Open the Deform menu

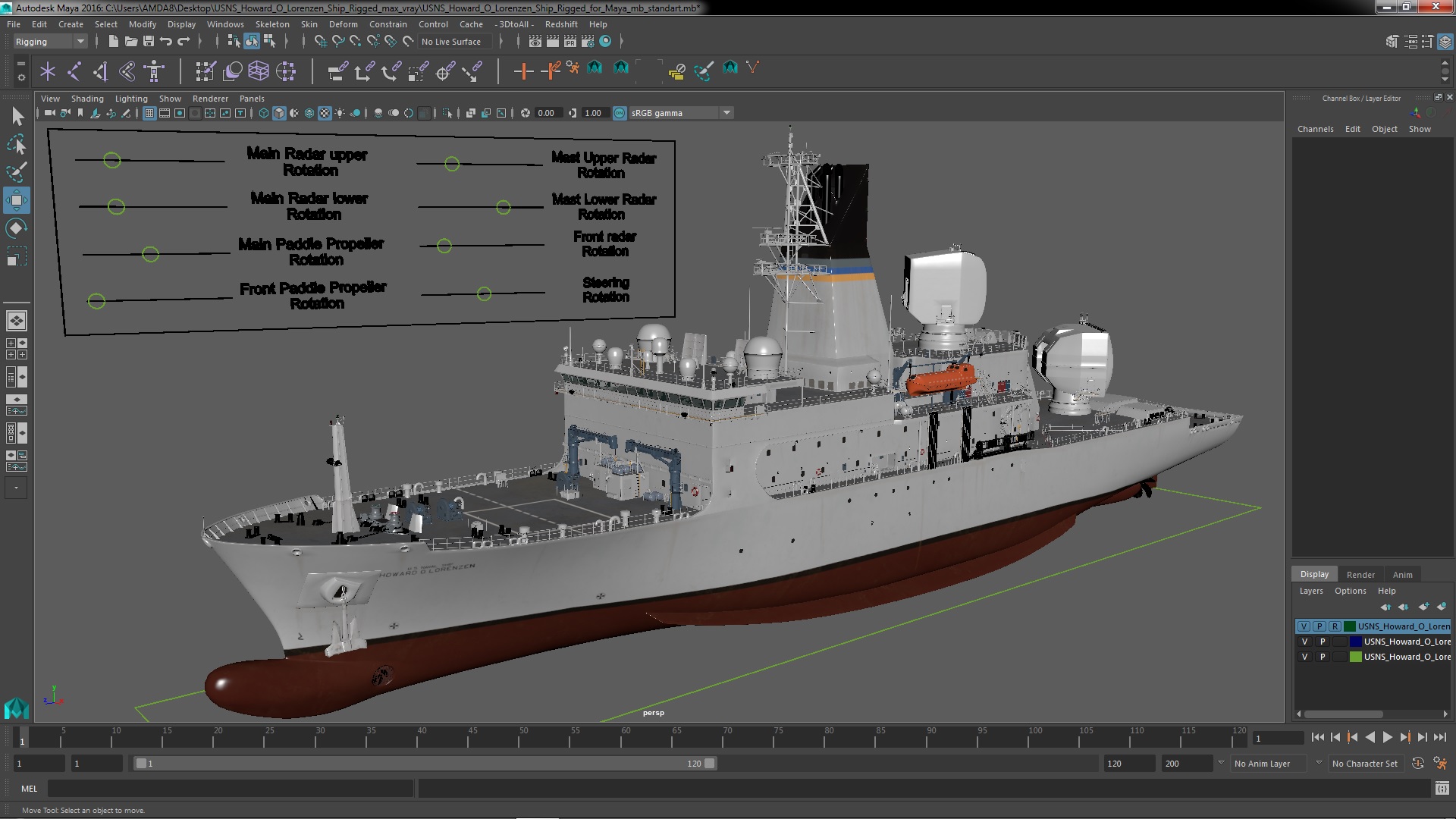click(x=343, y=24)
